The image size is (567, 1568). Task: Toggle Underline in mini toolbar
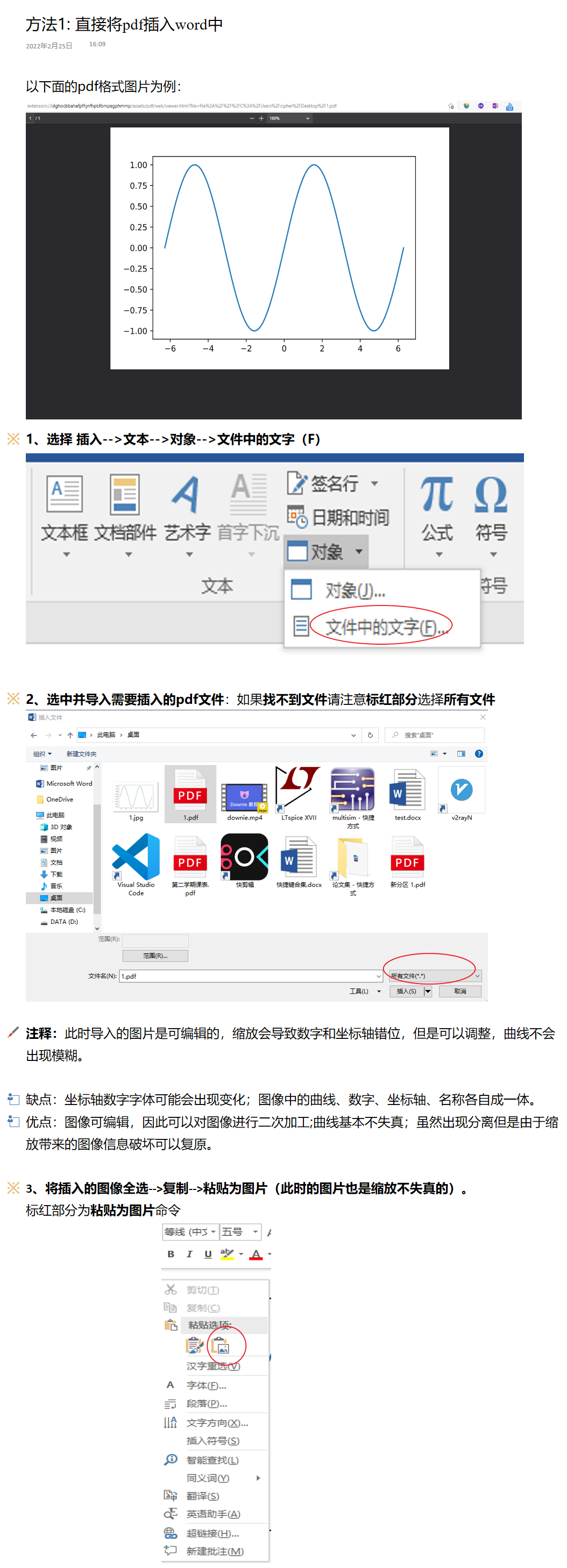pyautogui.click(x=208, y=1254)
